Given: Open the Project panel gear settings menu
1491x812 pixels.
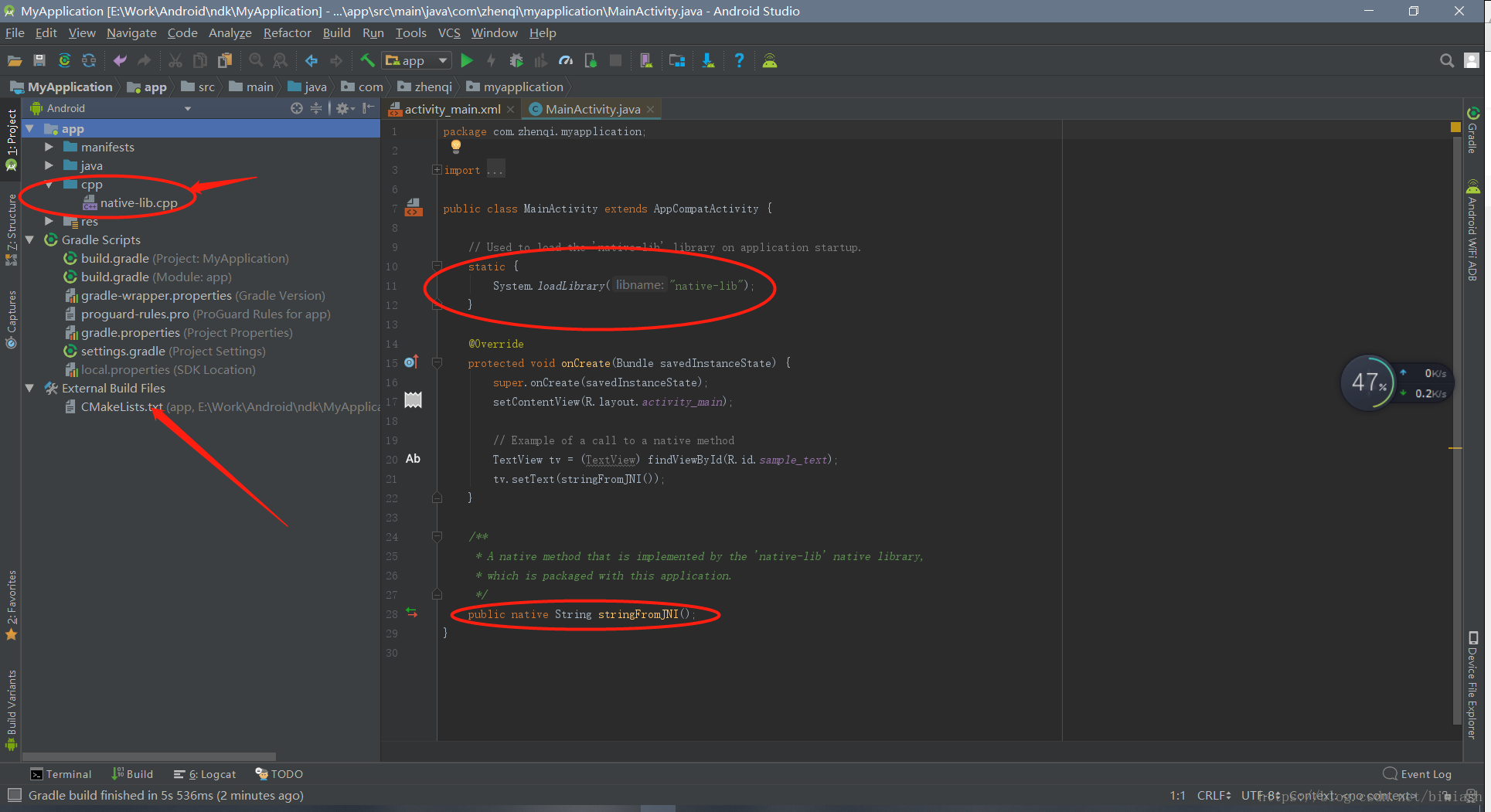Looking at the screenshot, I should tap(344, 108).
